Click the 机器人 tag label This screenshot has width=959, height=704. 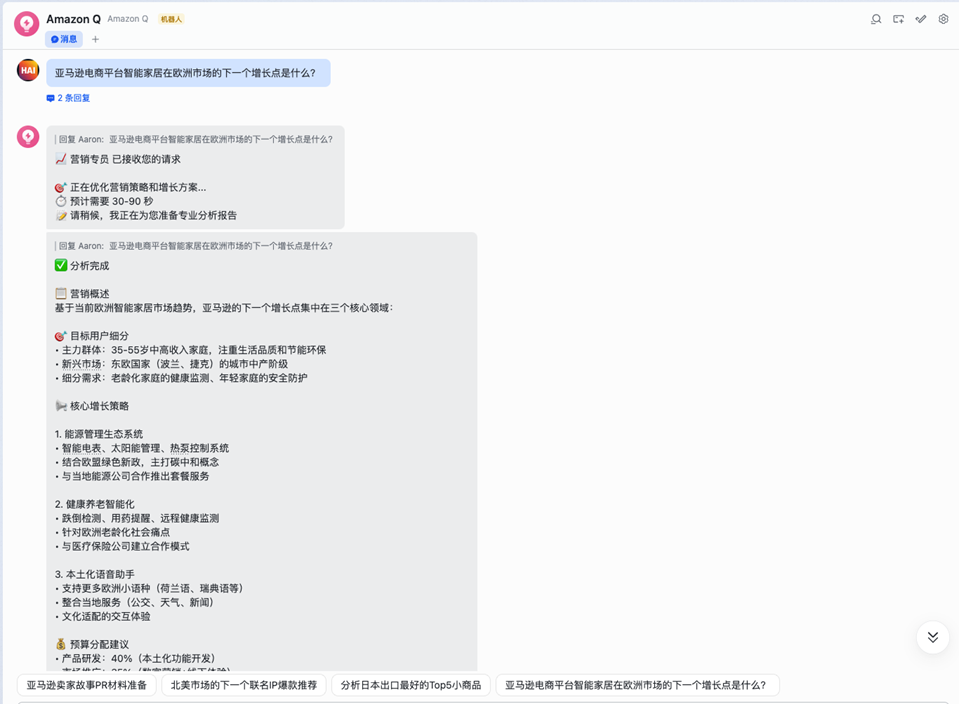point(171,19)
